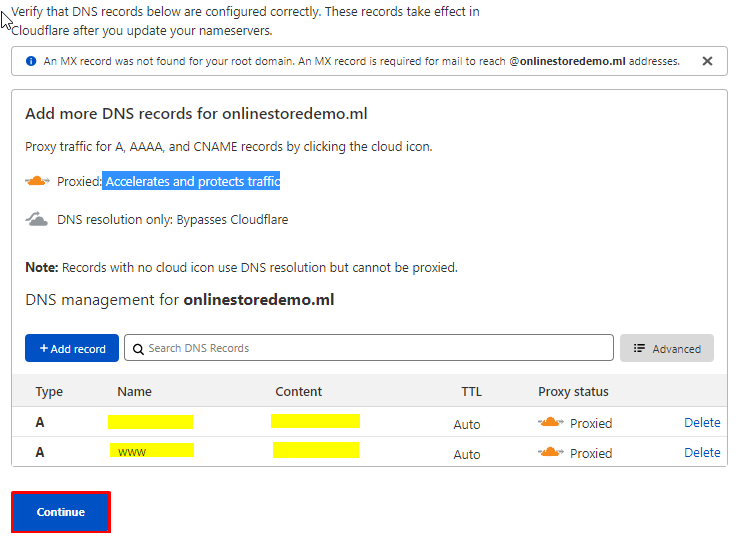Toggle proxy cloud for the first A record

tap(551, 422)
